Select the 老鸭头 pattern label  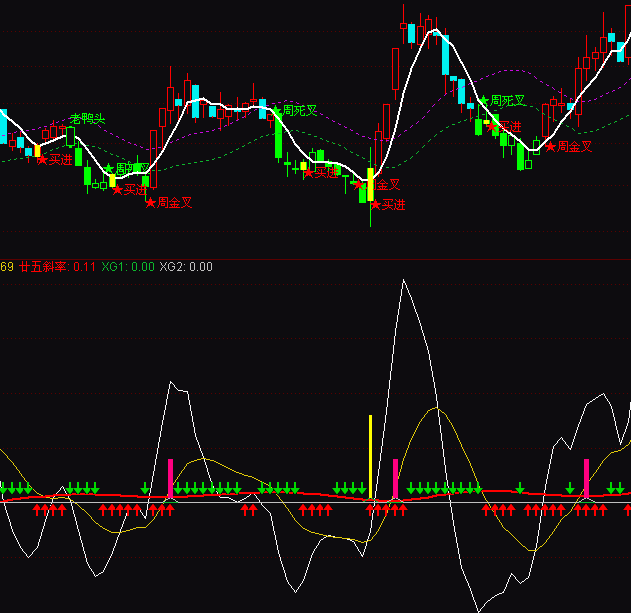88,119
